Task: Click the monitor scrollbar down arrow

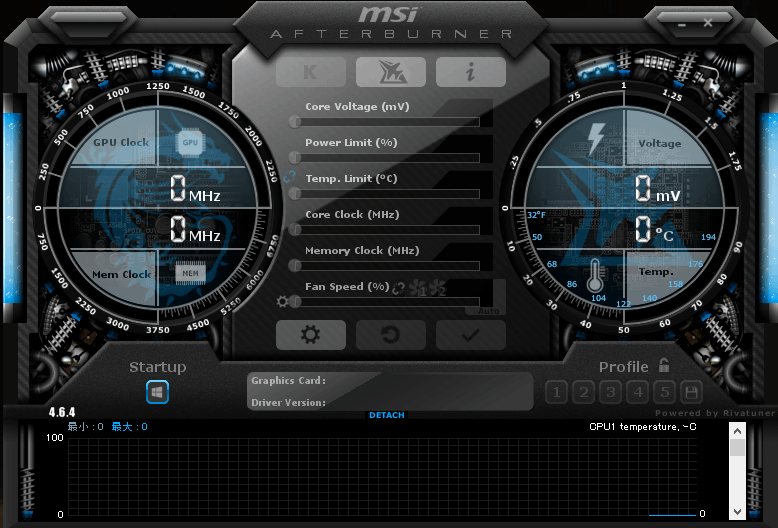Action: (x=737, y=512)
